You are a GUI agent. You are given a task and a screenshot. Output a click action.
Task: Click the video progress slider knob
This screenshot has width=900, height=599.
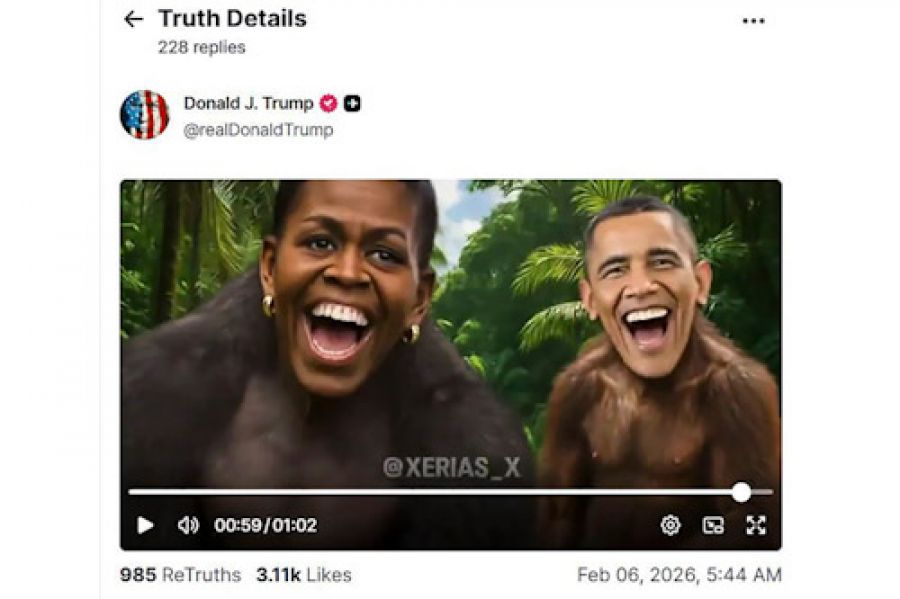[x=742, y=492]
